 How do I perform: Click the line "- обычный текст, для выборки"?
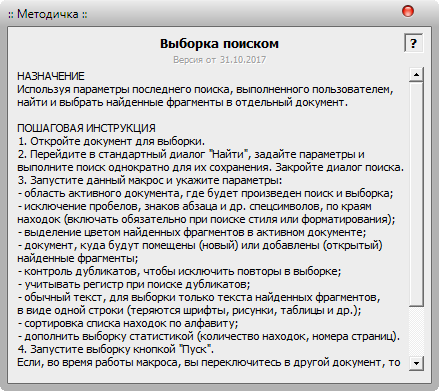pyautogui.click(x=199, y=297)
